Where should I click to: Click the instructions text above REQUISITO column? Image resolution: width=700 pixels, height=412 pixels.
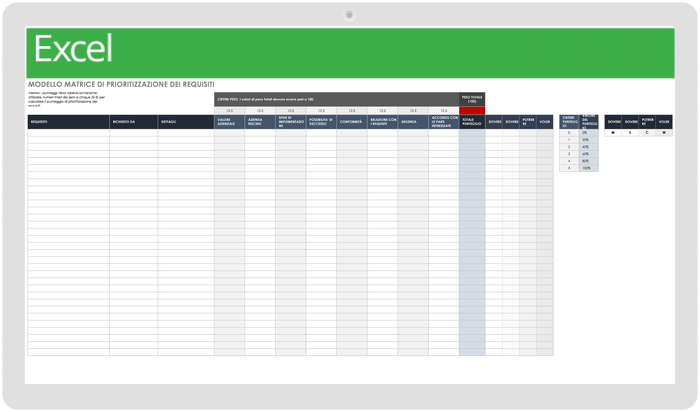pyautogui.click(x=67, y=99)
